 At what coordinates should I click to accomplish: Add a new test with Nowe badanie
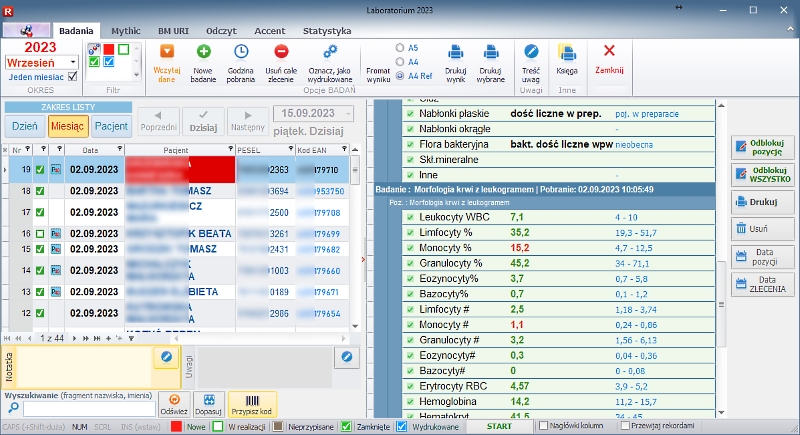click(x=204, y=51)
